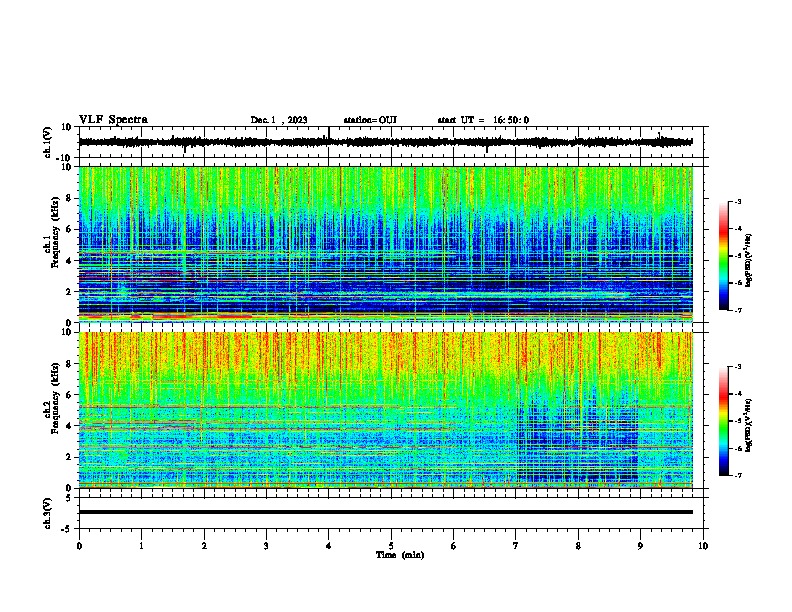Click time axis tick label "1"
This screenshot has width=792, height=612.
tap(141, 545)
